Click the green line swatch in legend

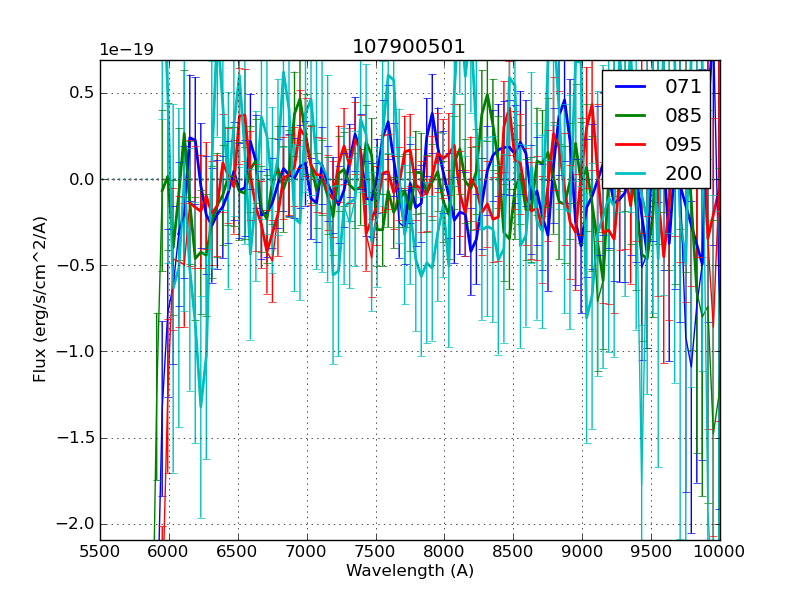[632, 115]
